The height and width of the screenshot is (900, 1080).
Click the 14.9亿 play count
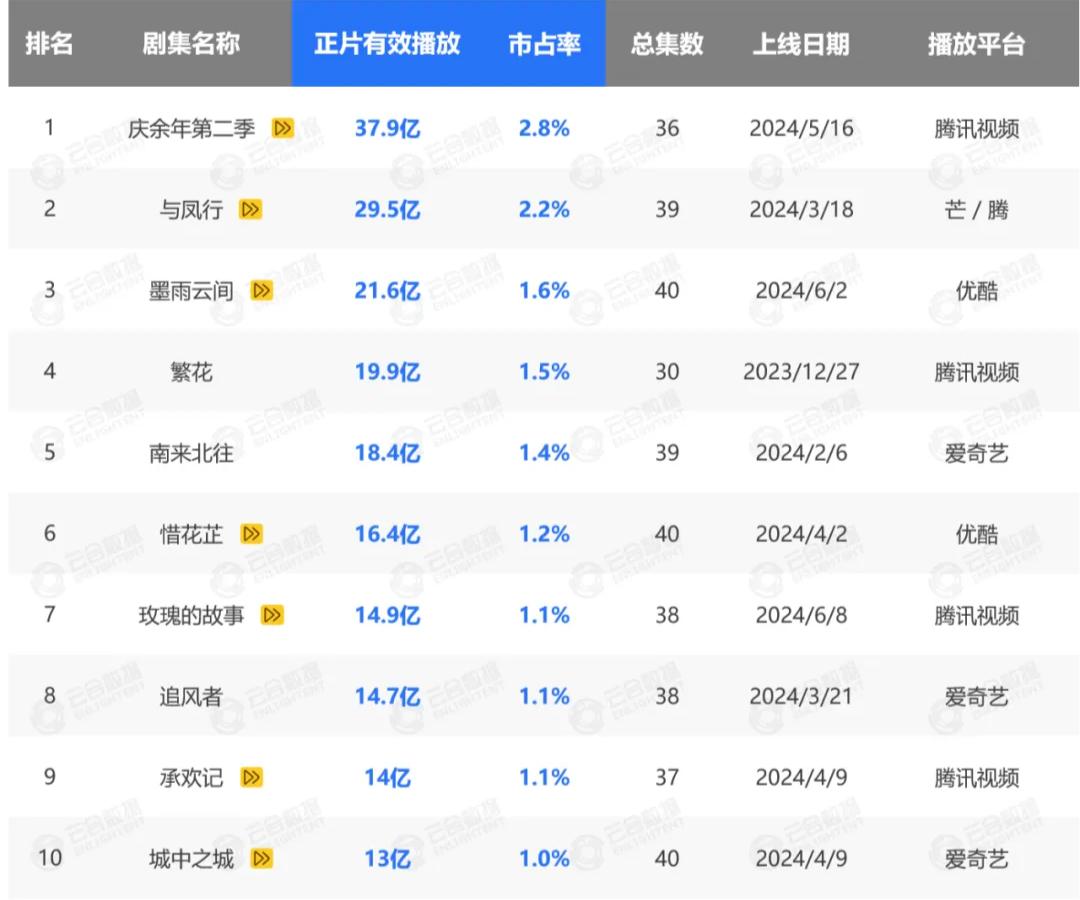click(387, 616)
